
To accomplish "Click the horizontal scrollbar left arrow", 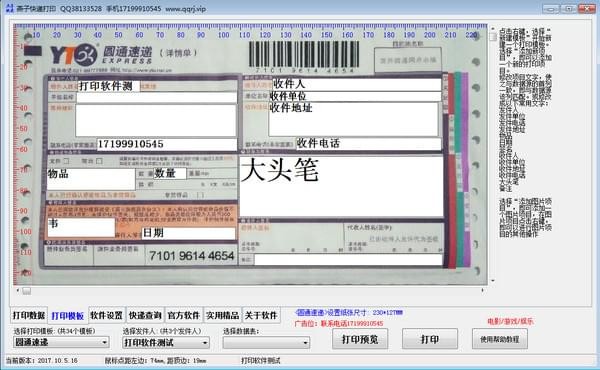I will (x=17, y=291).
